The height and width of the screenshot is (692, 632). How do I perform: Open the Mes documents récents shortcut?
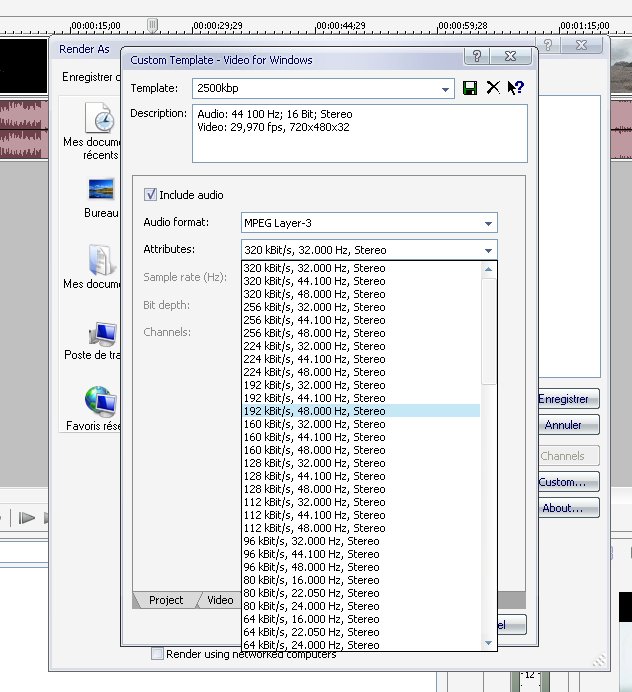tap(100, 120)
